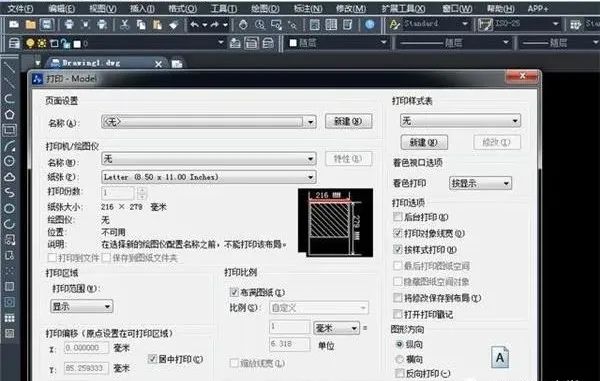Open the 绘图 menu
600x381 pixels.
click(265, 8)
